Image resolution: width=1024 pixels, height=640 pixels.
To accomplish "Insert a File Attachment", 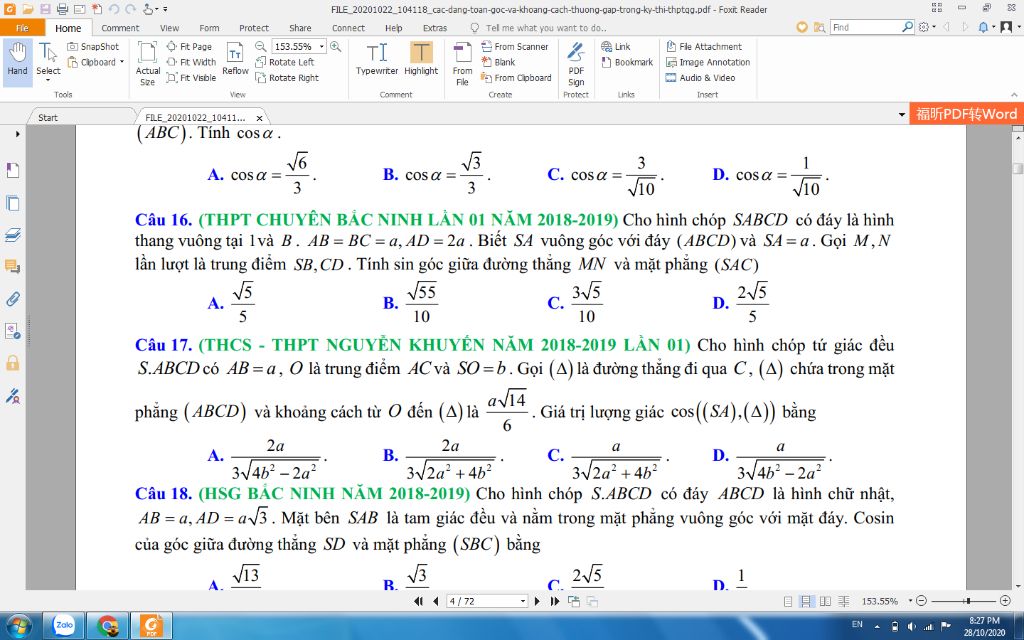I will click(704, 46).
